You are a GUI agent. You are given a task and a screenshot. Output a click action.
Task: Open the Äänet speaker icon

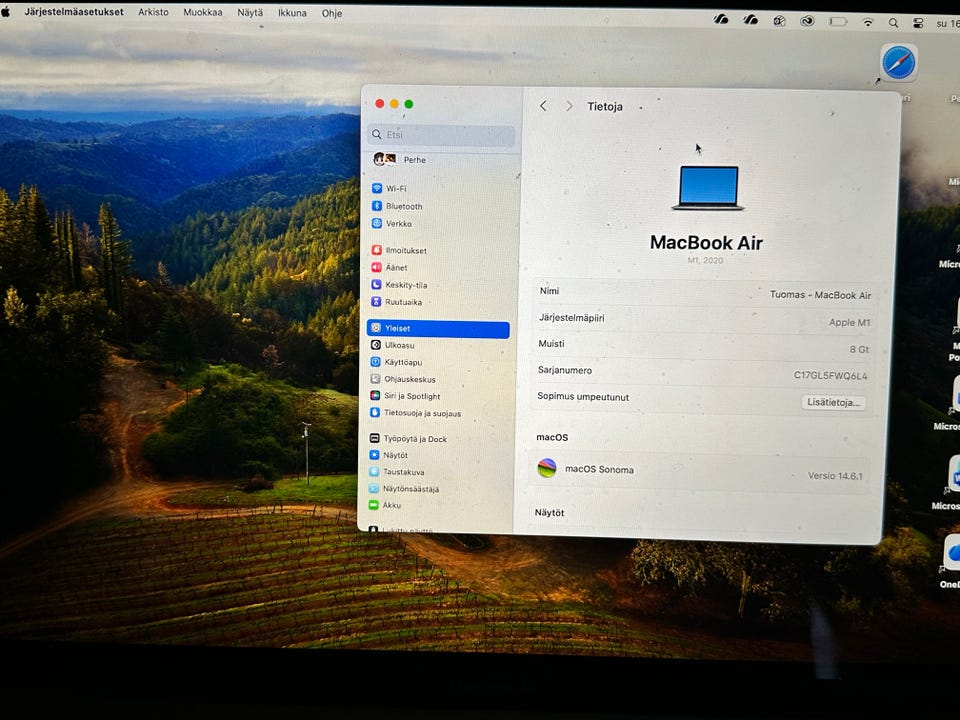377,267
